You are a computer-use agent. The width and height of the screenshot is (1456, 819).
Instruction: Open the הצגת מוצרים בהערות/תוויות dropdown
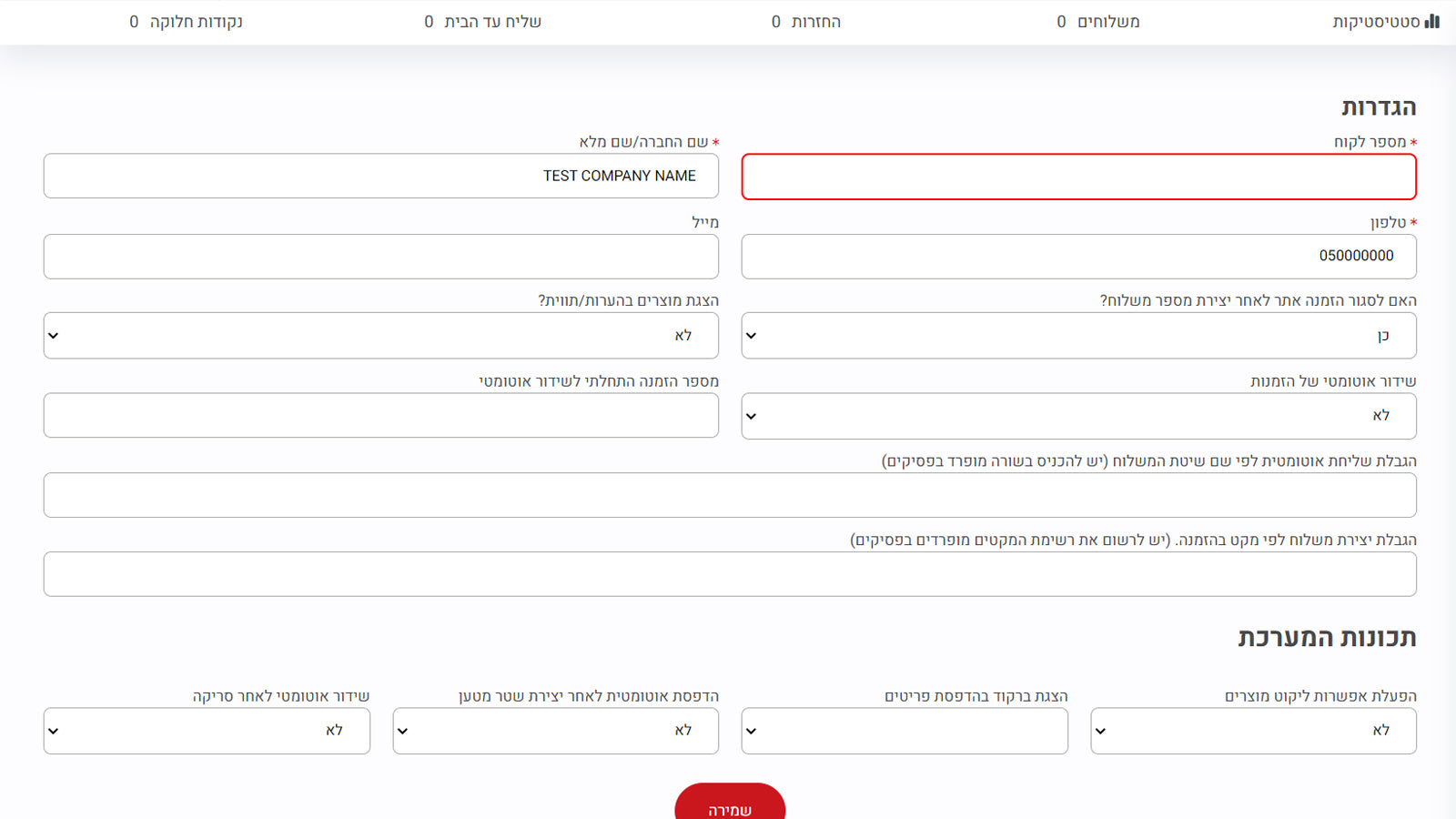tap(380, 336)
